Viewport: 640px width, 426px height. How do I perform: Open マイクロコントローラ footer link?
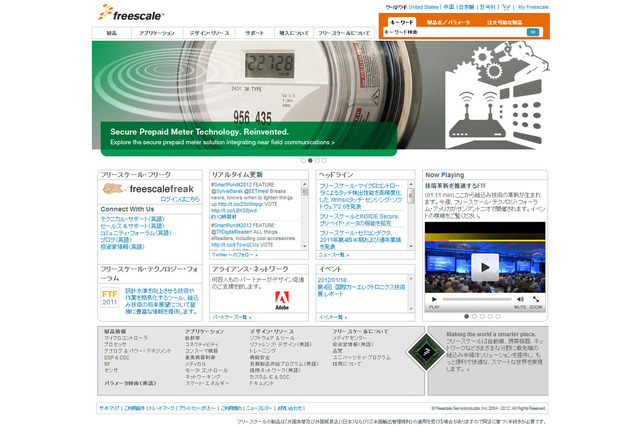pos(126,338)
